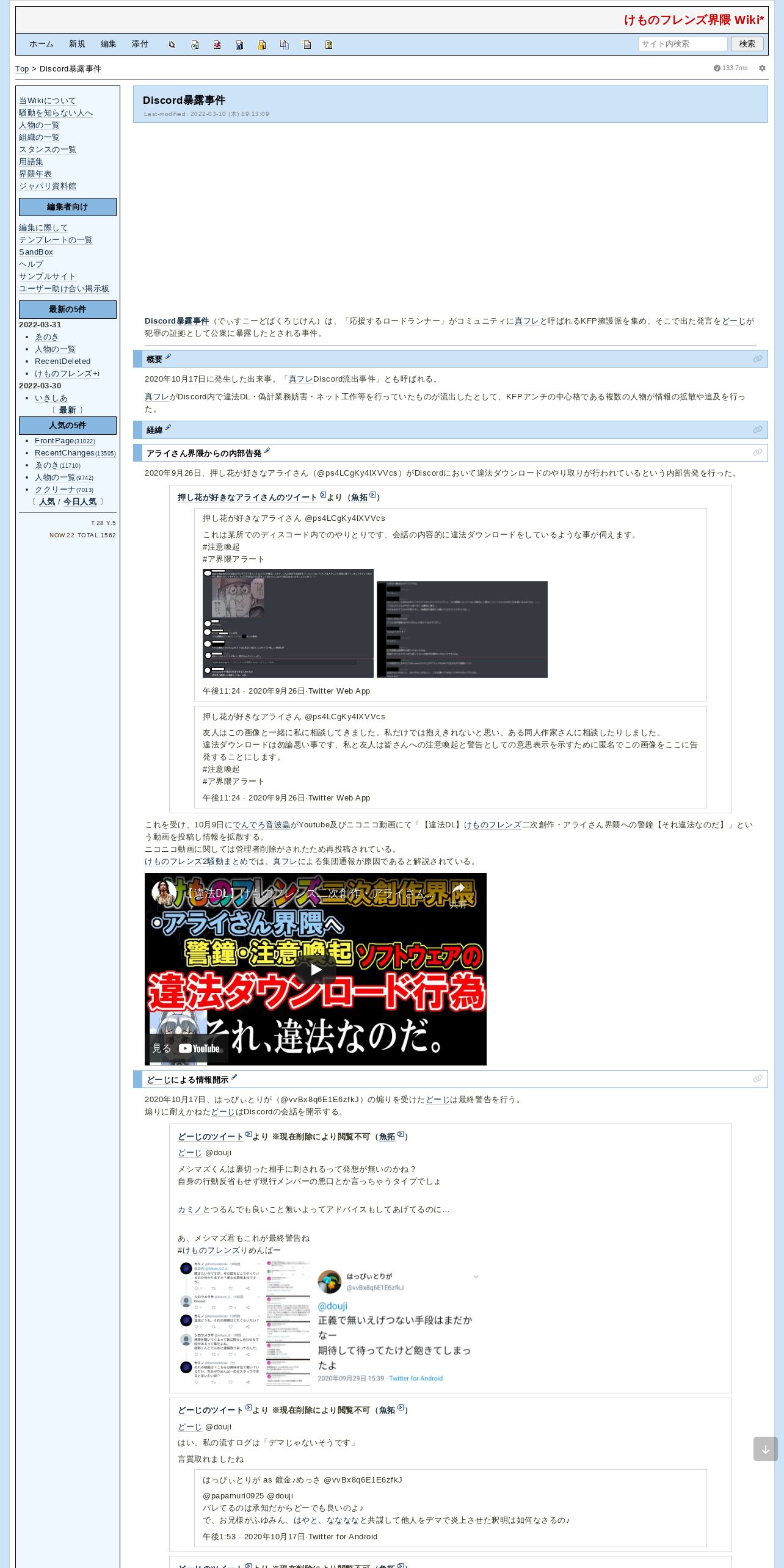Click the yellow padlock freeze icon
This screenshot has width=784, height=1568.
pos(262,45)
